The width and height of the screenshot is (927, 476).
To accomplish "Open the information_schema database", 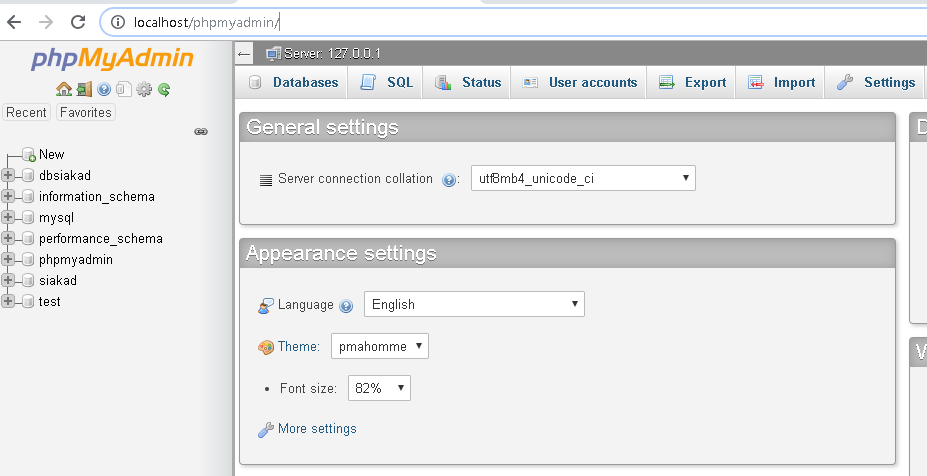I will 97,196.
